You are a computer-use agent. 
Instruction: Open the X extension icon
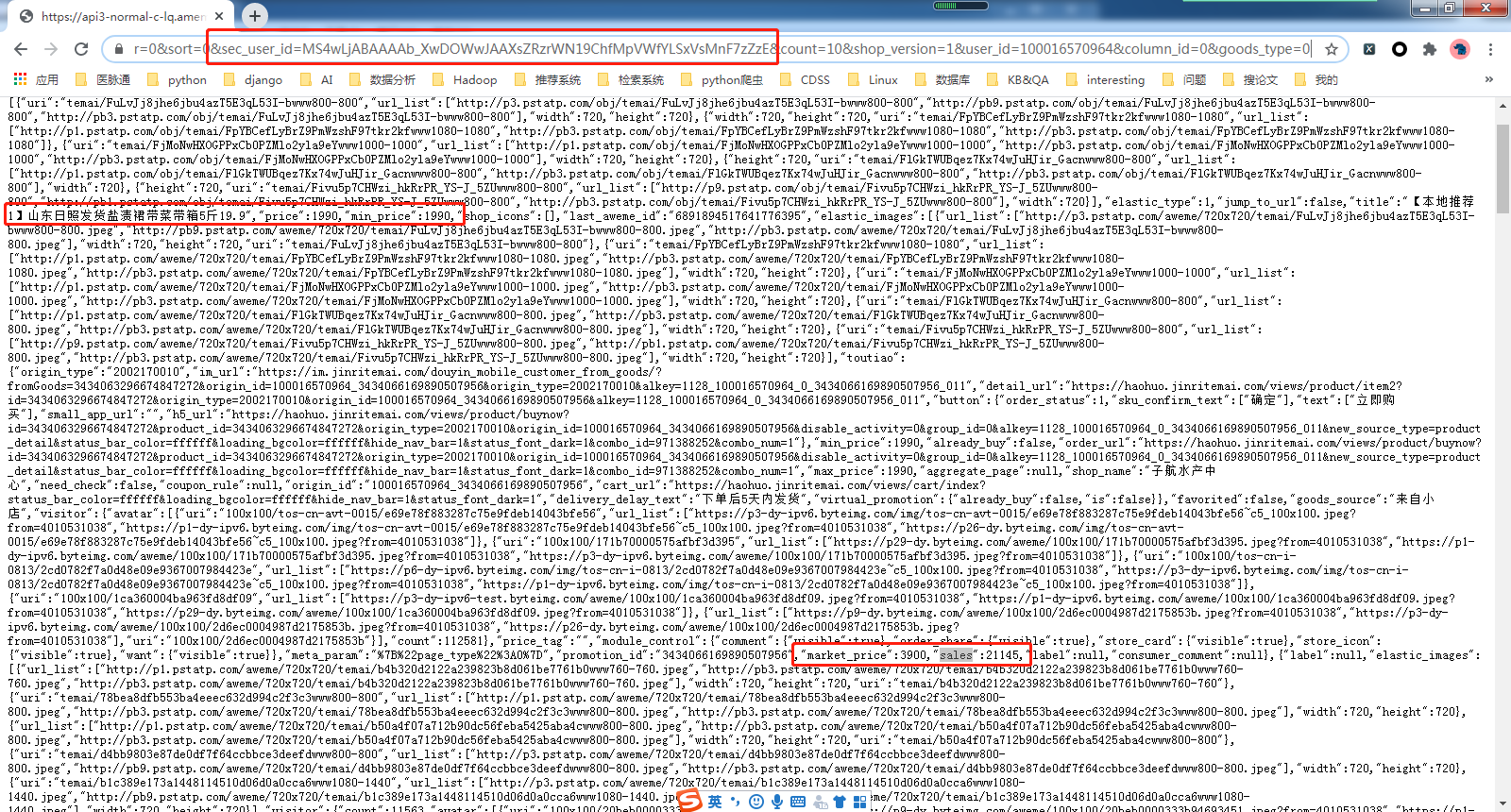point(1369,49)
